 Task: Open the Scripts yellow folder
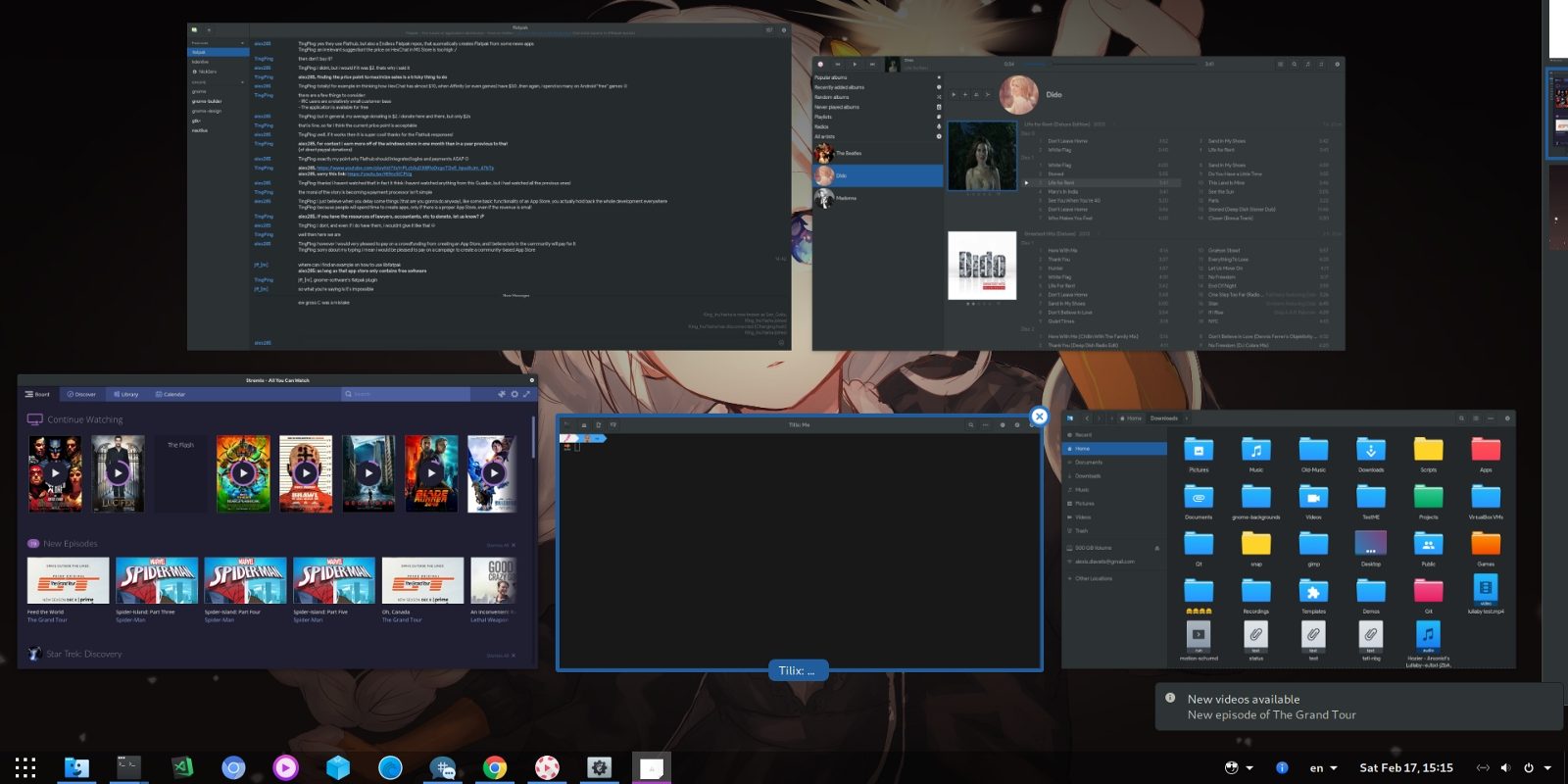[x=1428, y=451]
